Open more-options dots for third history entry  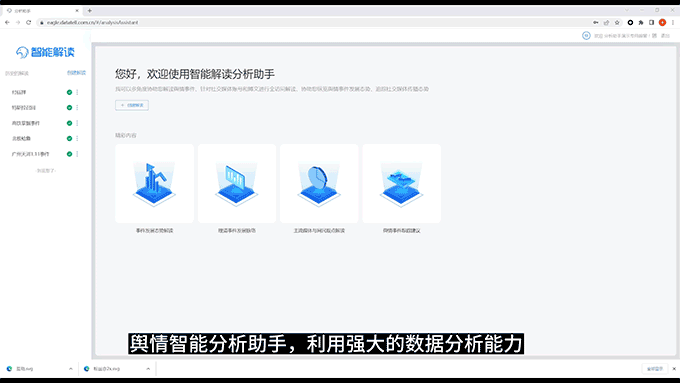click(x=77, y=123)
